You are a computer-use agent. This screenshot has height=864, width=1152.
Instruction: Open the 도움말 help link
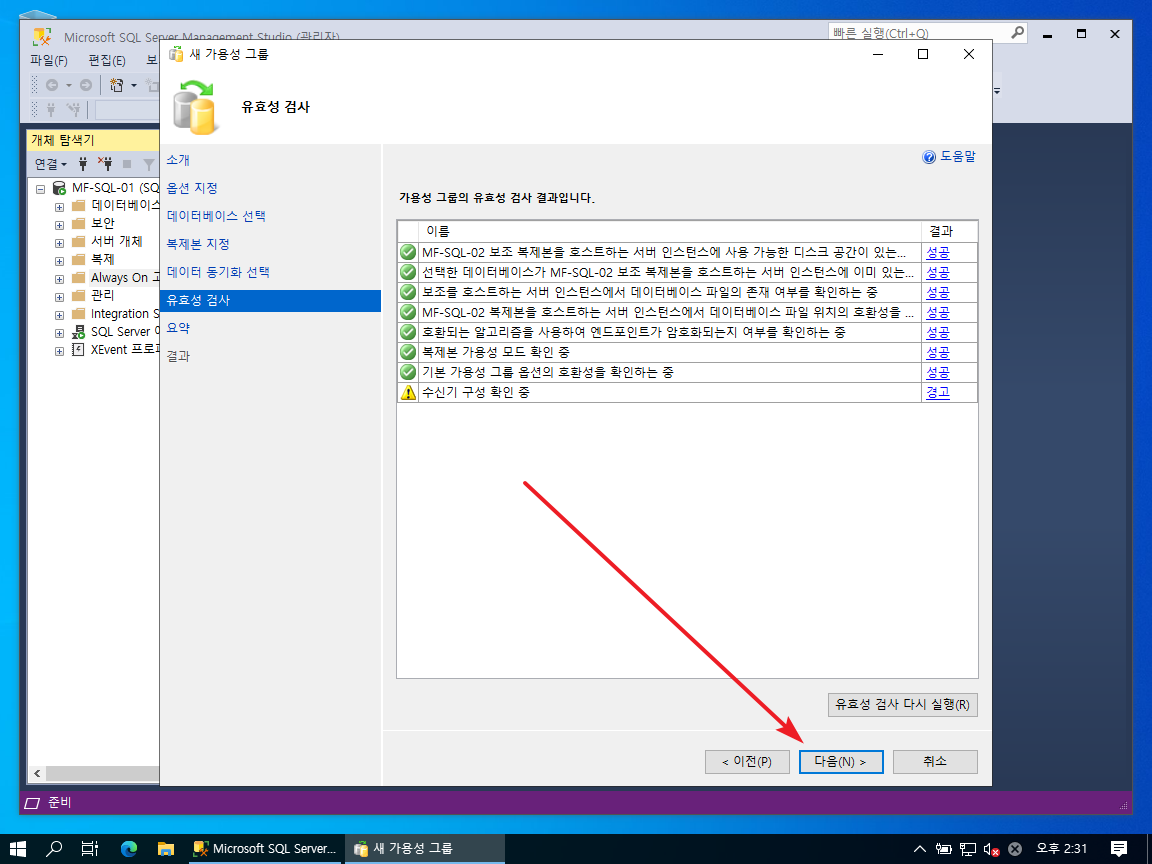[x=949, y=156]
